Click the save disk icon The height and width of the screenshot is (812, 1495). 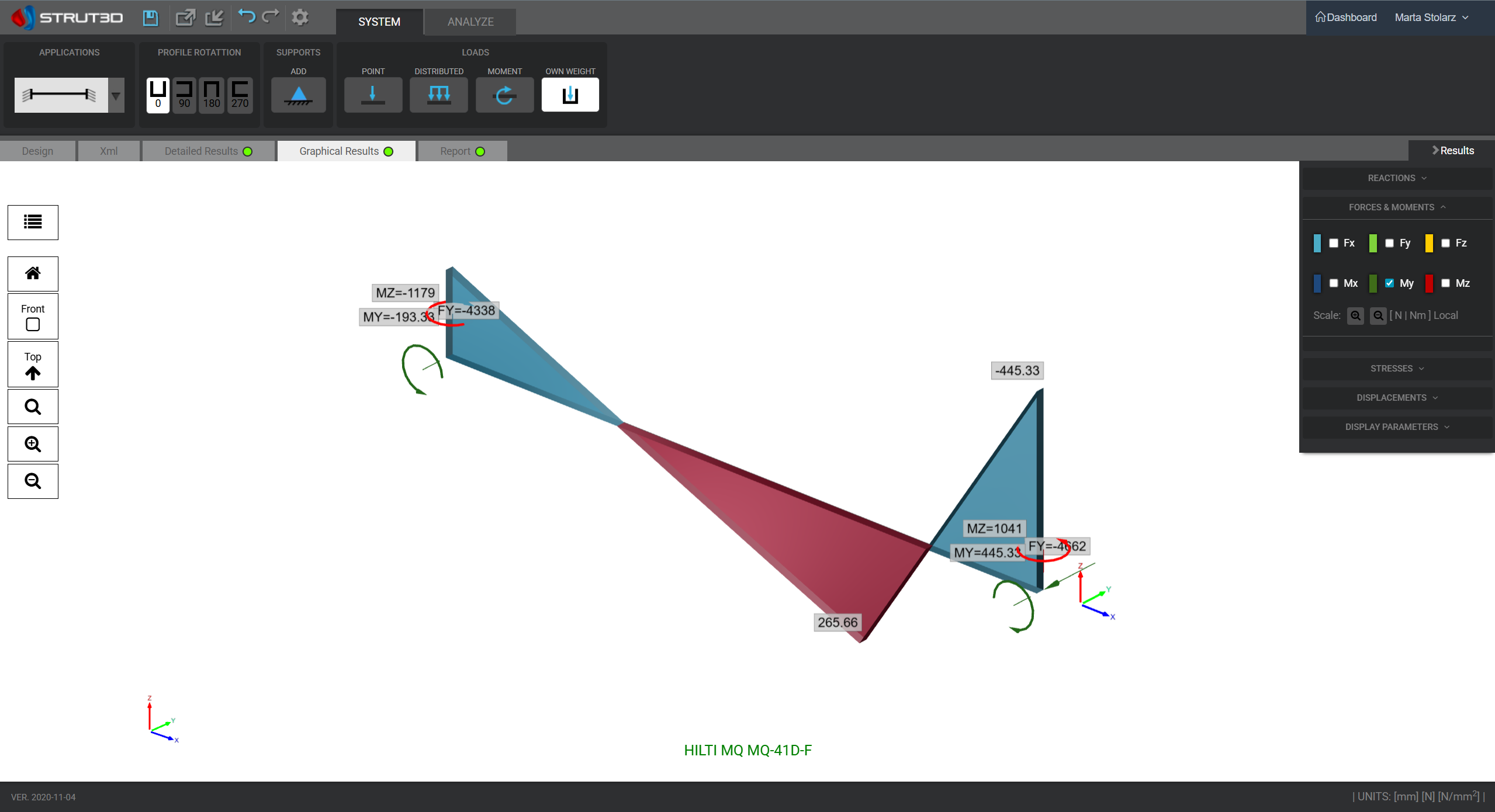150,18
